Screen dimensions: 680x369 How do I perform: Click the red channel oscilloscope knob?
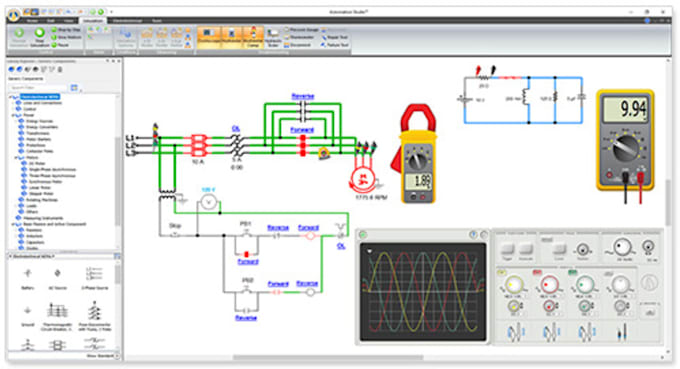pos(550,285)
